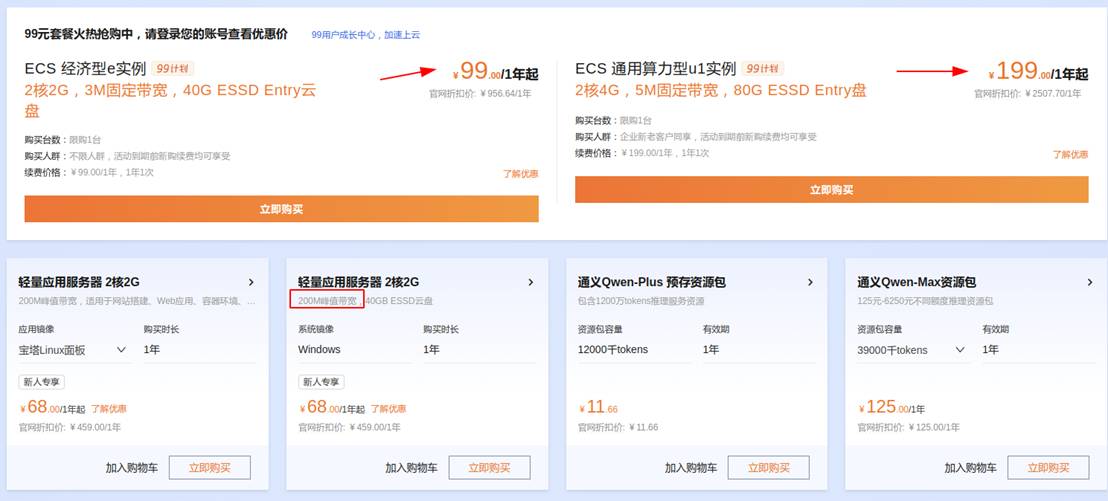The image size is (1108, 501).
Task: Open chevron arrow on 通义Qwen-Max资源包 card
Action: pyautogui.click(x=1090, y=283)
